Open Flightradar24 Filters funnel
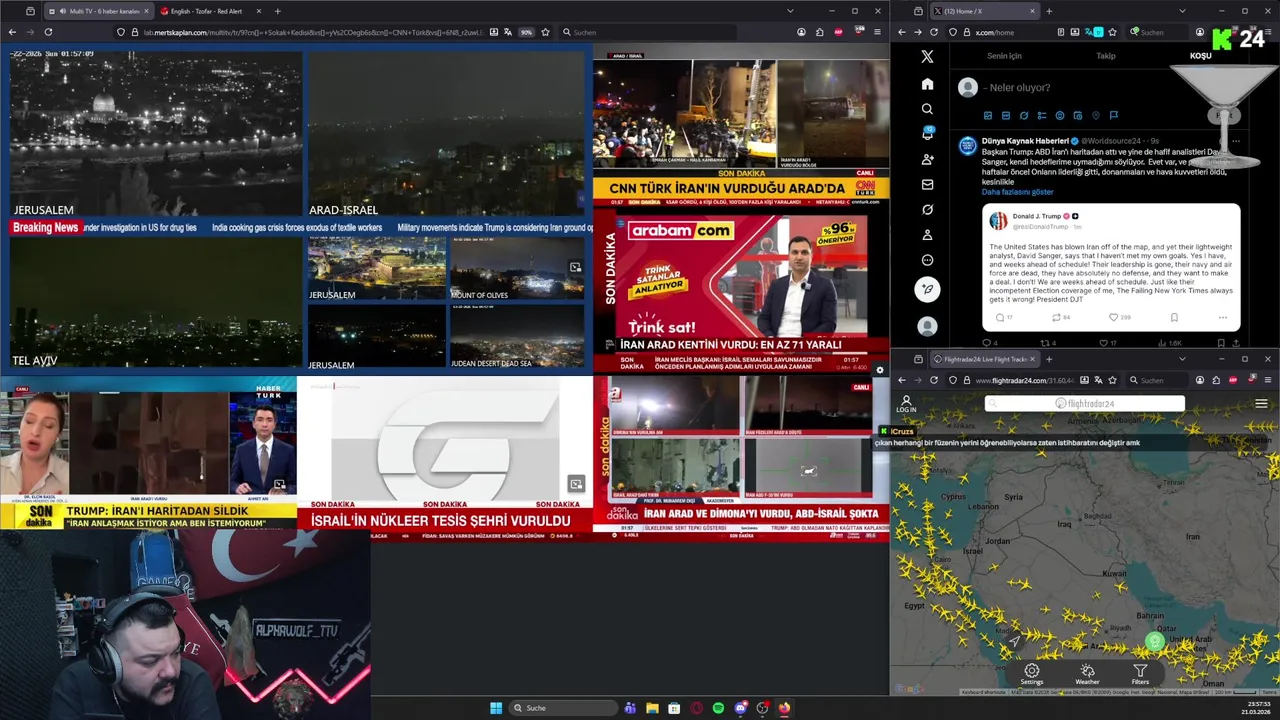This screenshot has height=720, width=1280. point(1140,674)
